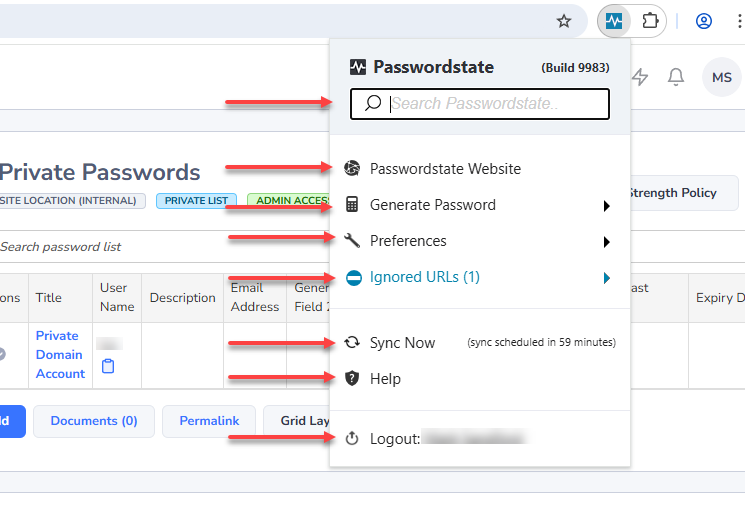The height and width of the screenshot is (506, 745).
Task: Click the Help shield icon
Action: [x=352, y=379]
